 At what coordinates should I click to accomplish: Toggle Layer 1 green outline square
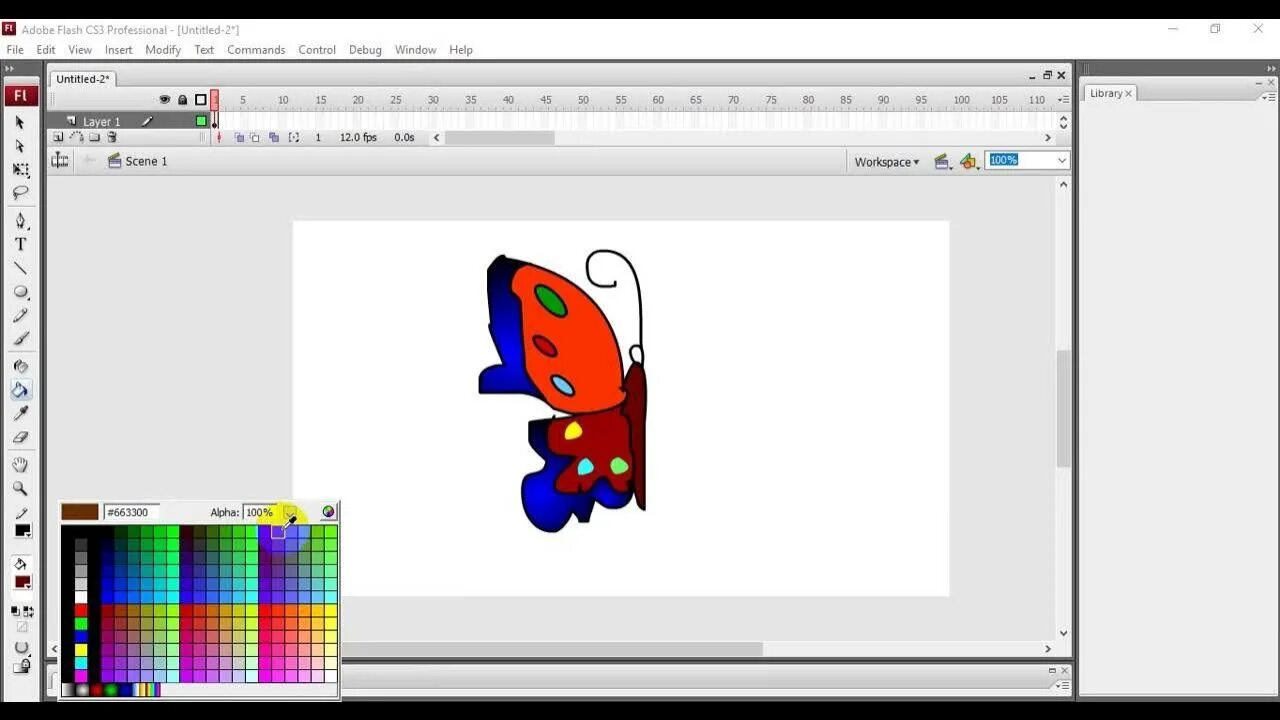pos(201,121)
